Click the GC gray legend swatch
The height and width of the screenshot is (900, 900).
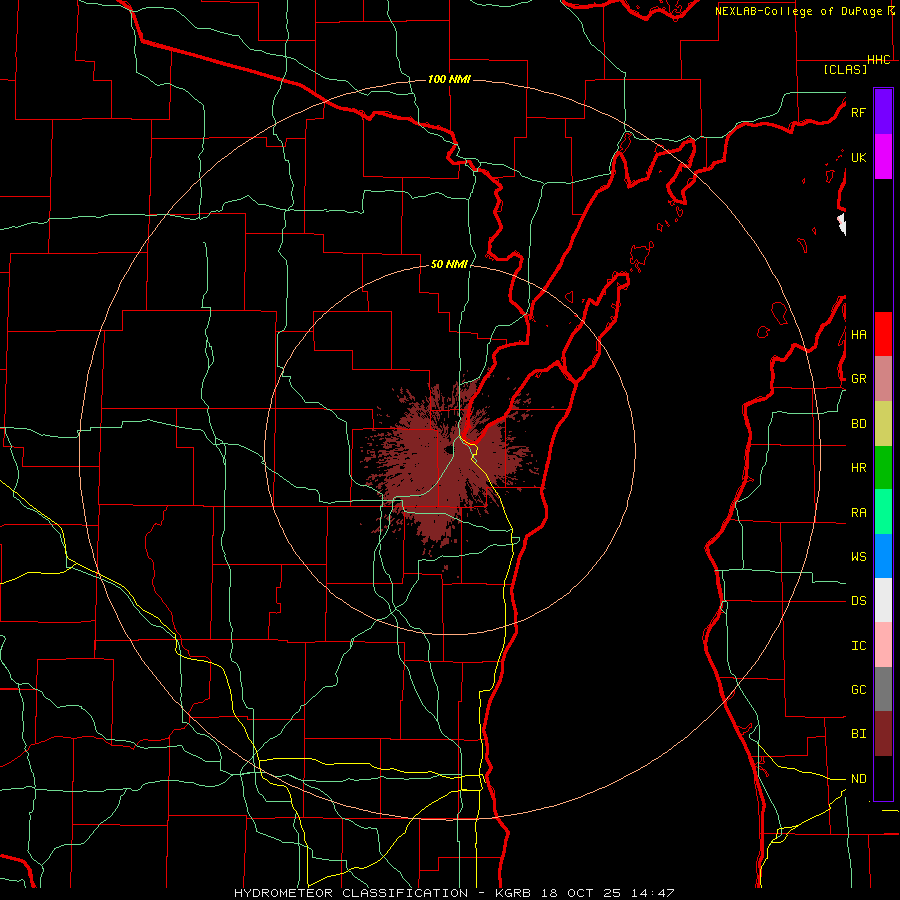pyautogui.click(x=883, y=689)
